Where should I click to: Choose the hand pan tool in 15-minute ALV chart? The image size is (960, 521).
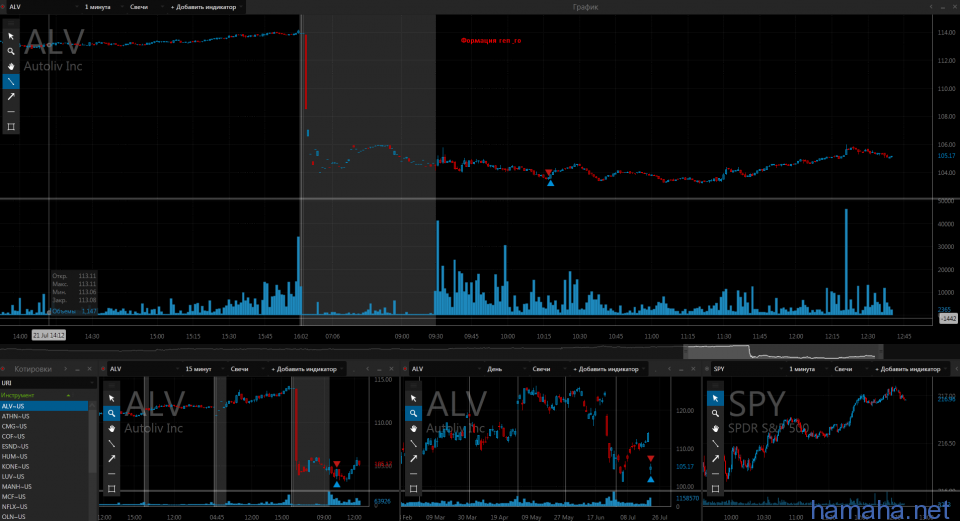(x=111, y=427)
